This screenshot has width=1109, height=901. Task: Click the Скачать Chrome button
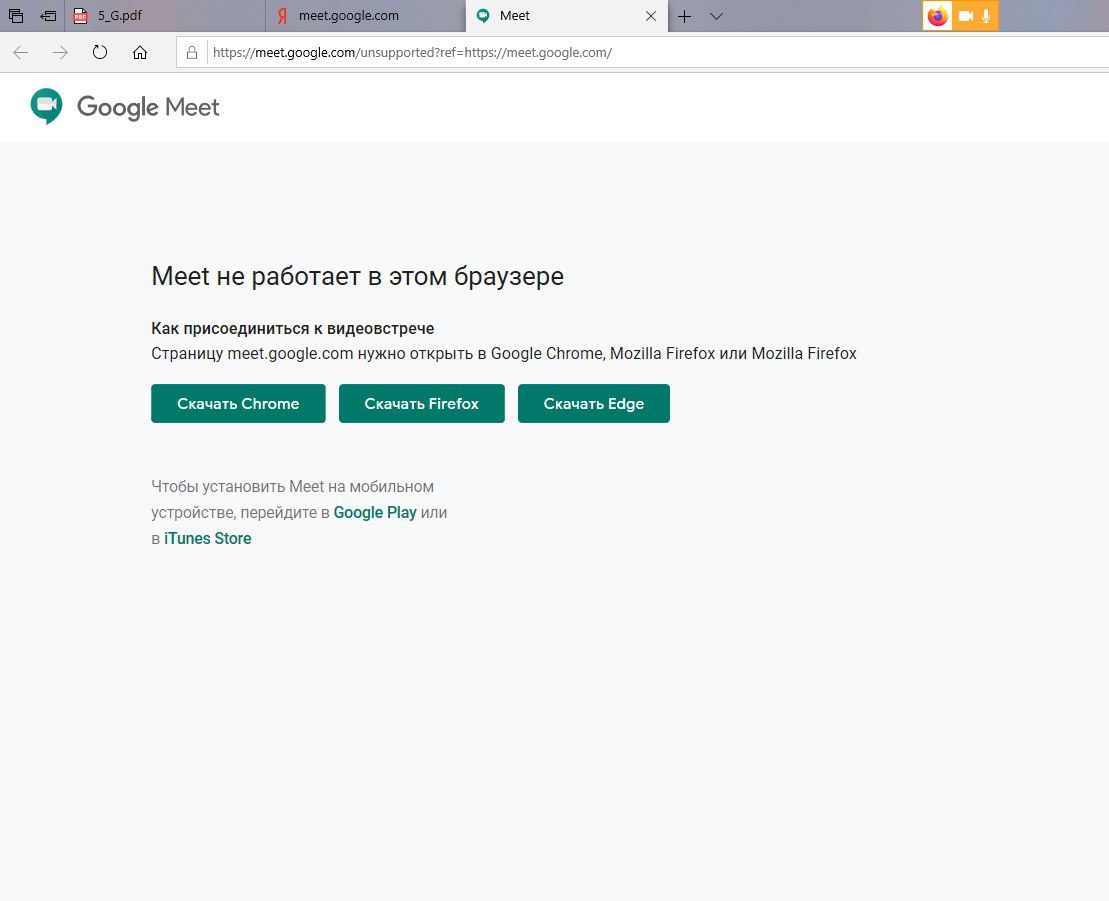click(238, 404)
